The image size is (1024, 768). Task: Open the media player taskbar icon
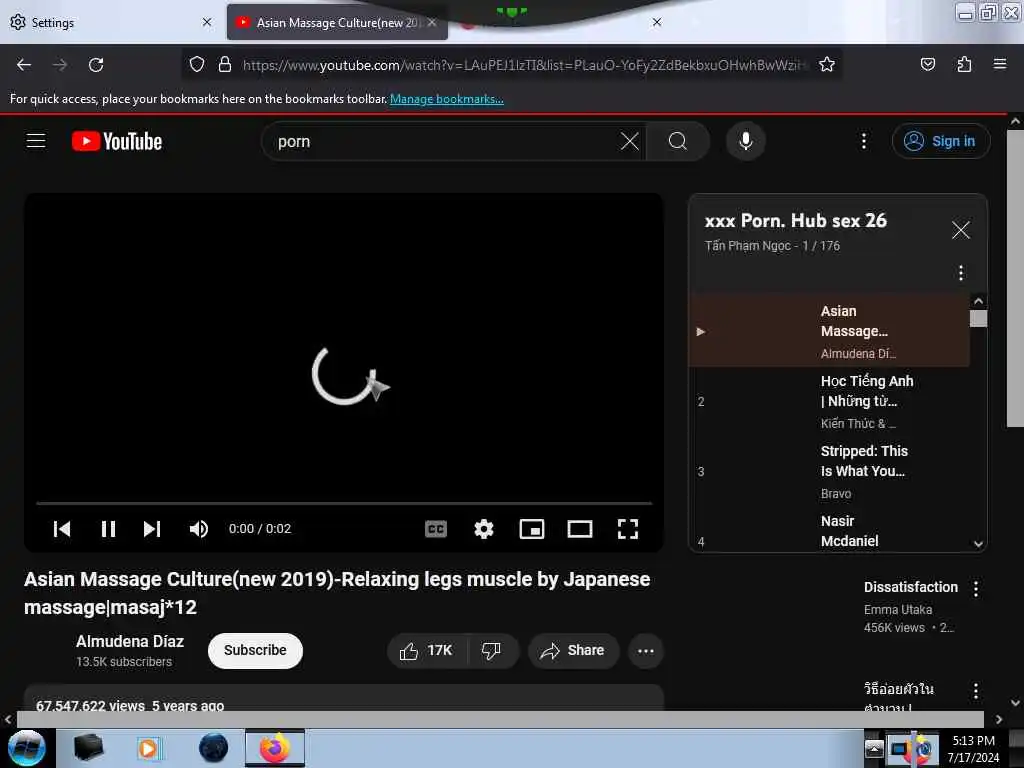(148, 748)
